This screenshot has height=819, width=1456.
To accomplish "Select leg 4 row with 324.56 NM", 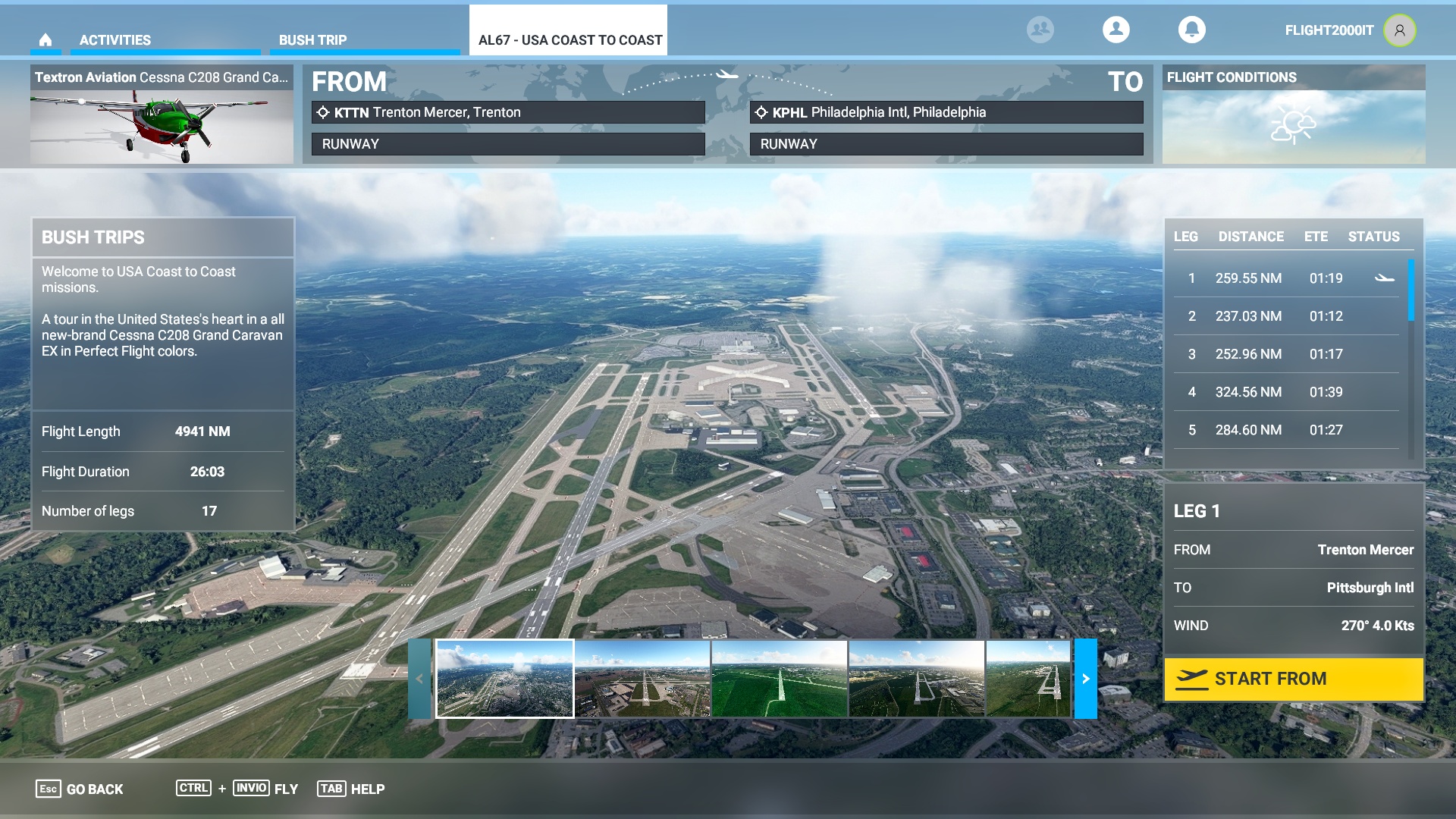I will (1287, 392).
